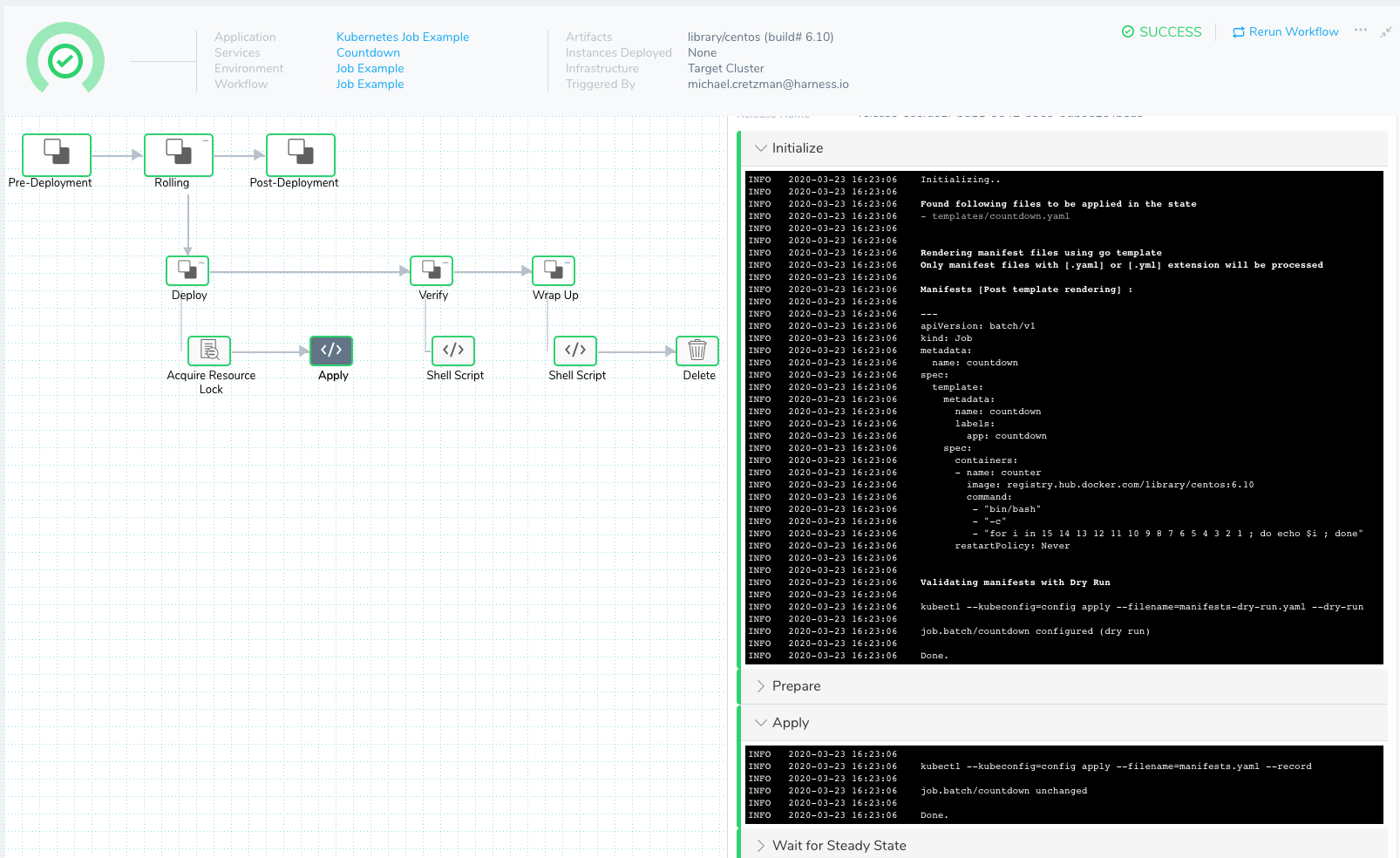The height and width of the screenshot is (858, 1400).
Task: Click the collapse panel arrows icon
Action: point(1385,32)
